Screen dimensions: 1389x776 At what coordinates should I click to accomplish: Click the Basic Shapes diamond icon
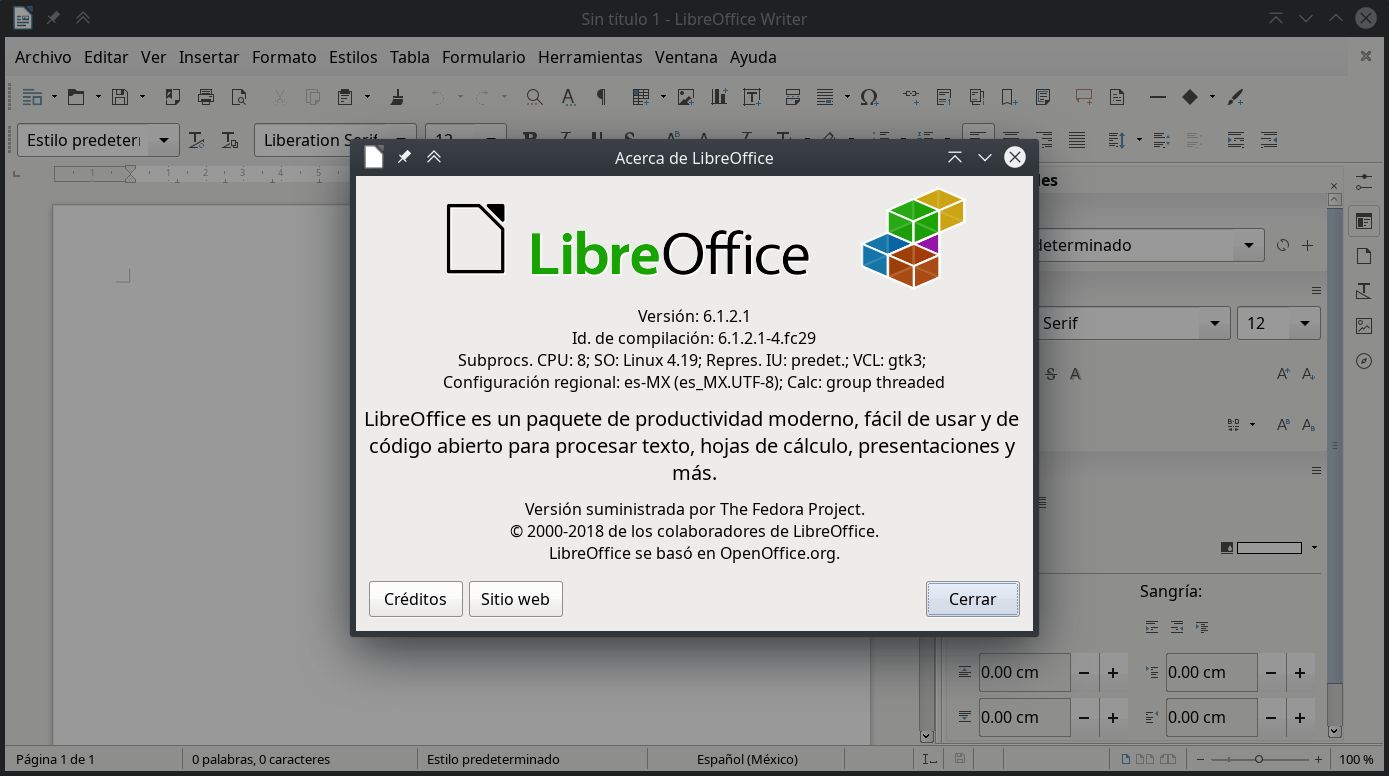(x=1190, y=97)
